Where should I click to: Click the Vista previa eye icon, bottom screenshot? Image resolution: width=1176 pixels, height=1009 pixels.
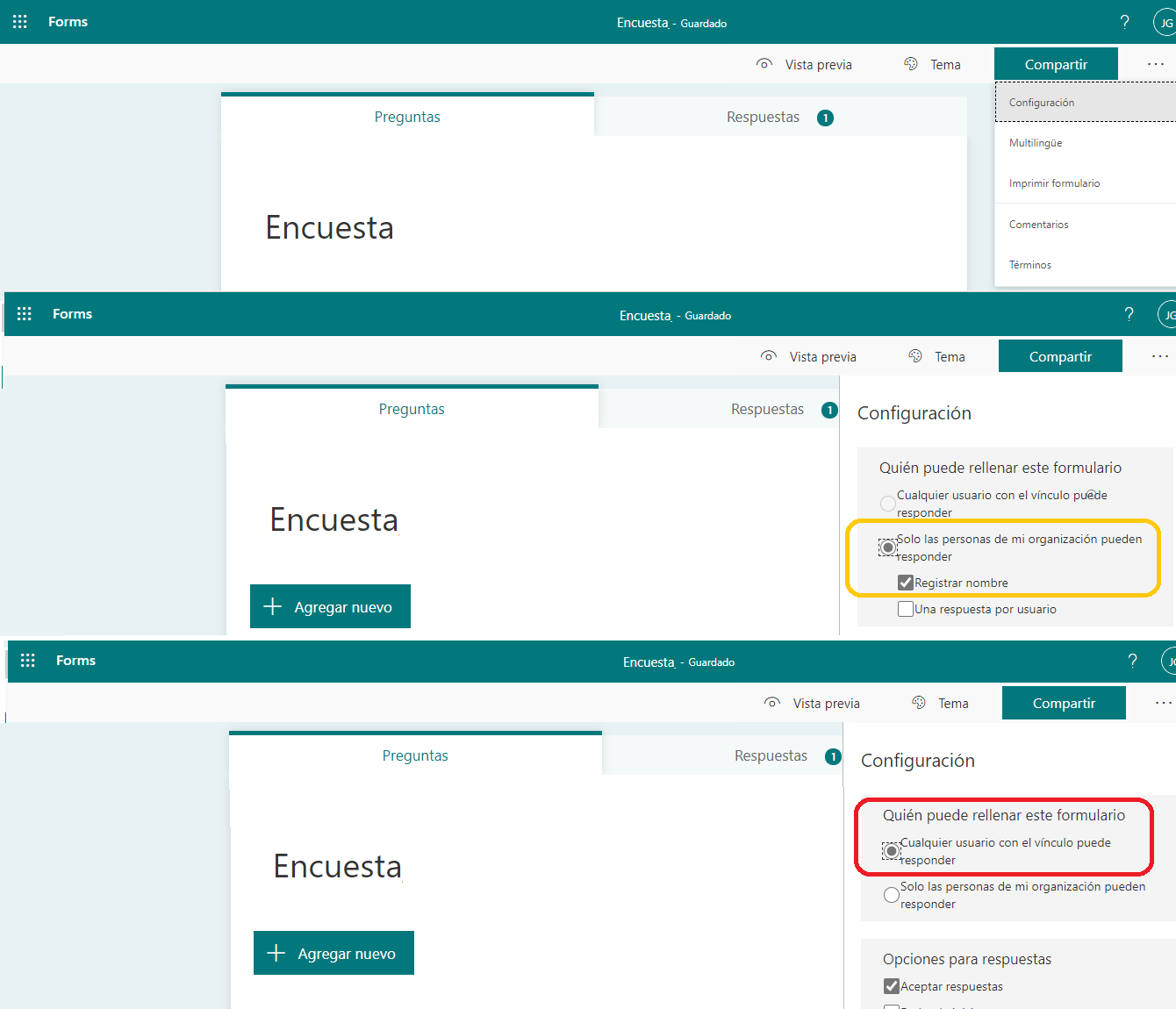click(x=772, y=703)
